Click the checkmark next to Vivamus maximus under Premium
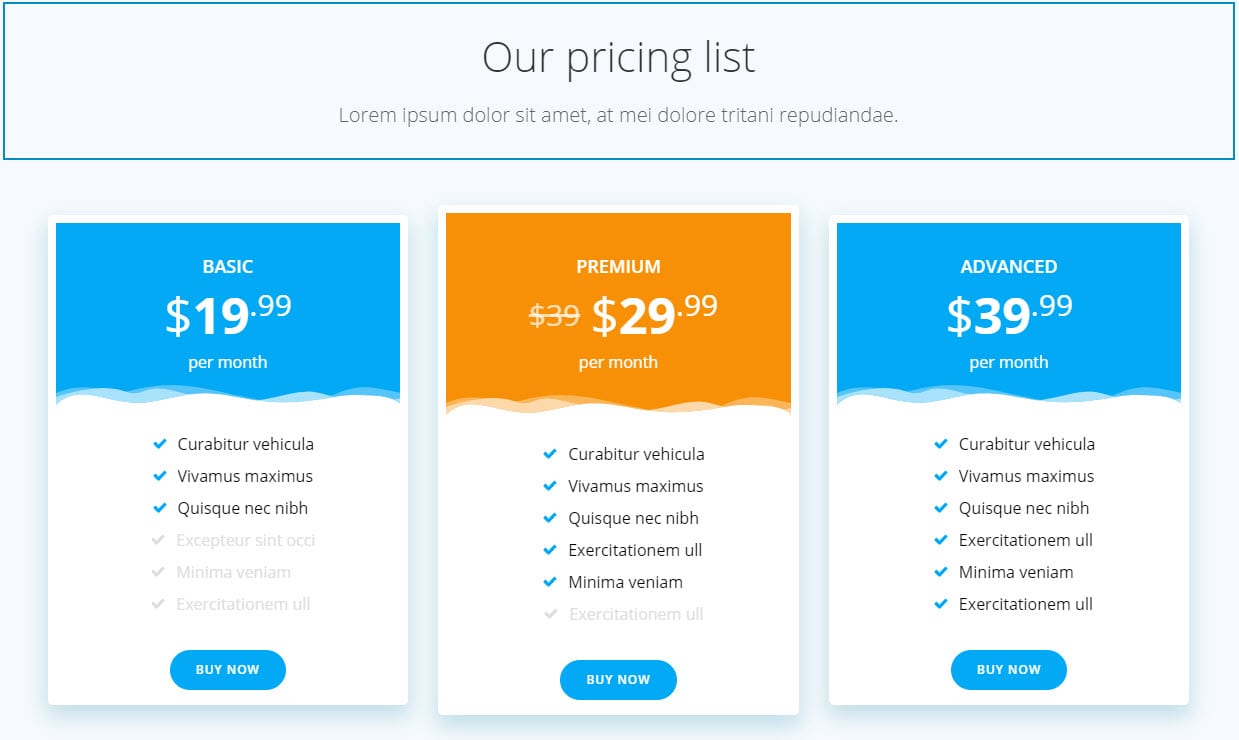This screenshot has width=1239, height=740. click(x=550, y=486)
